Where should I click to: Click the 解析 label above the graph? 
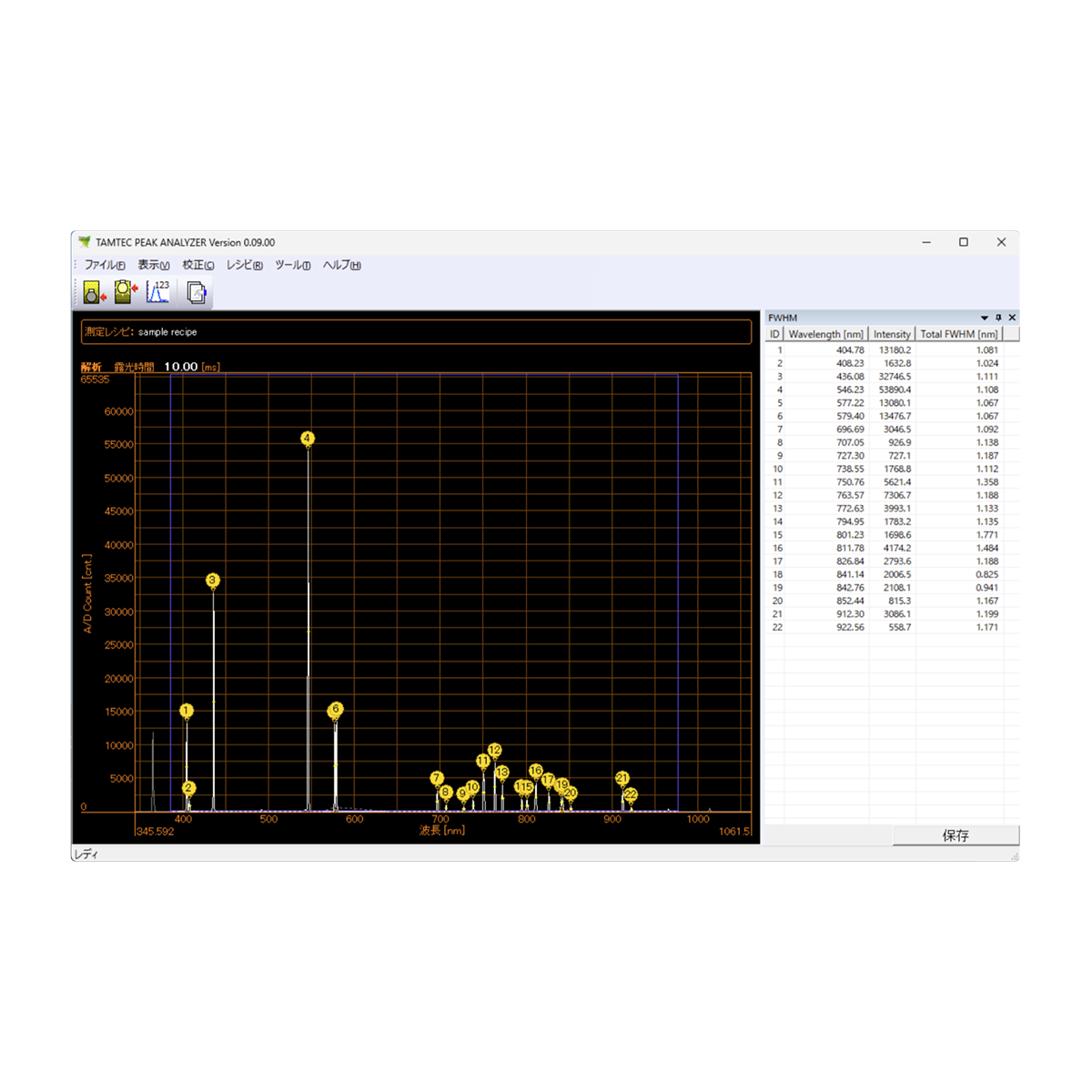tap(91, 367)
